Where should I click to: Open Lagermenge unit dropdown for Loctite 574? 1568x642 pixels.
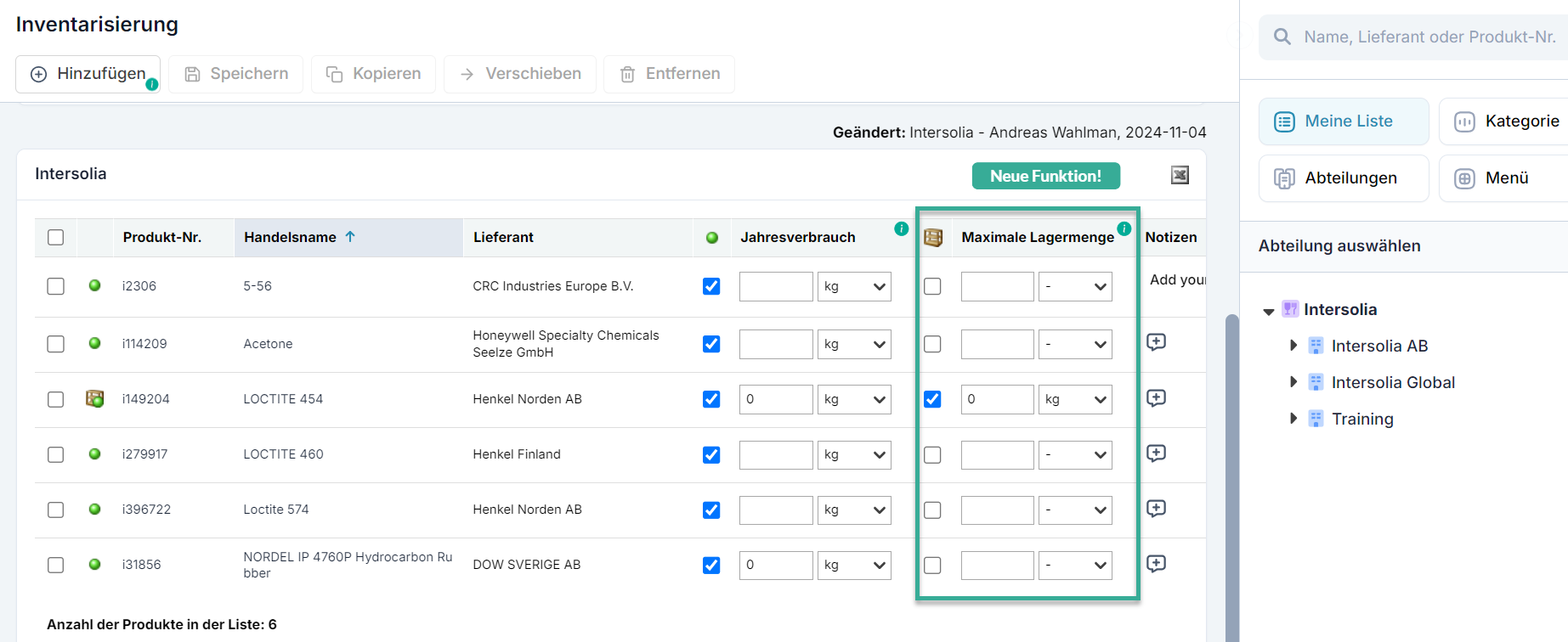point(1075,510)
